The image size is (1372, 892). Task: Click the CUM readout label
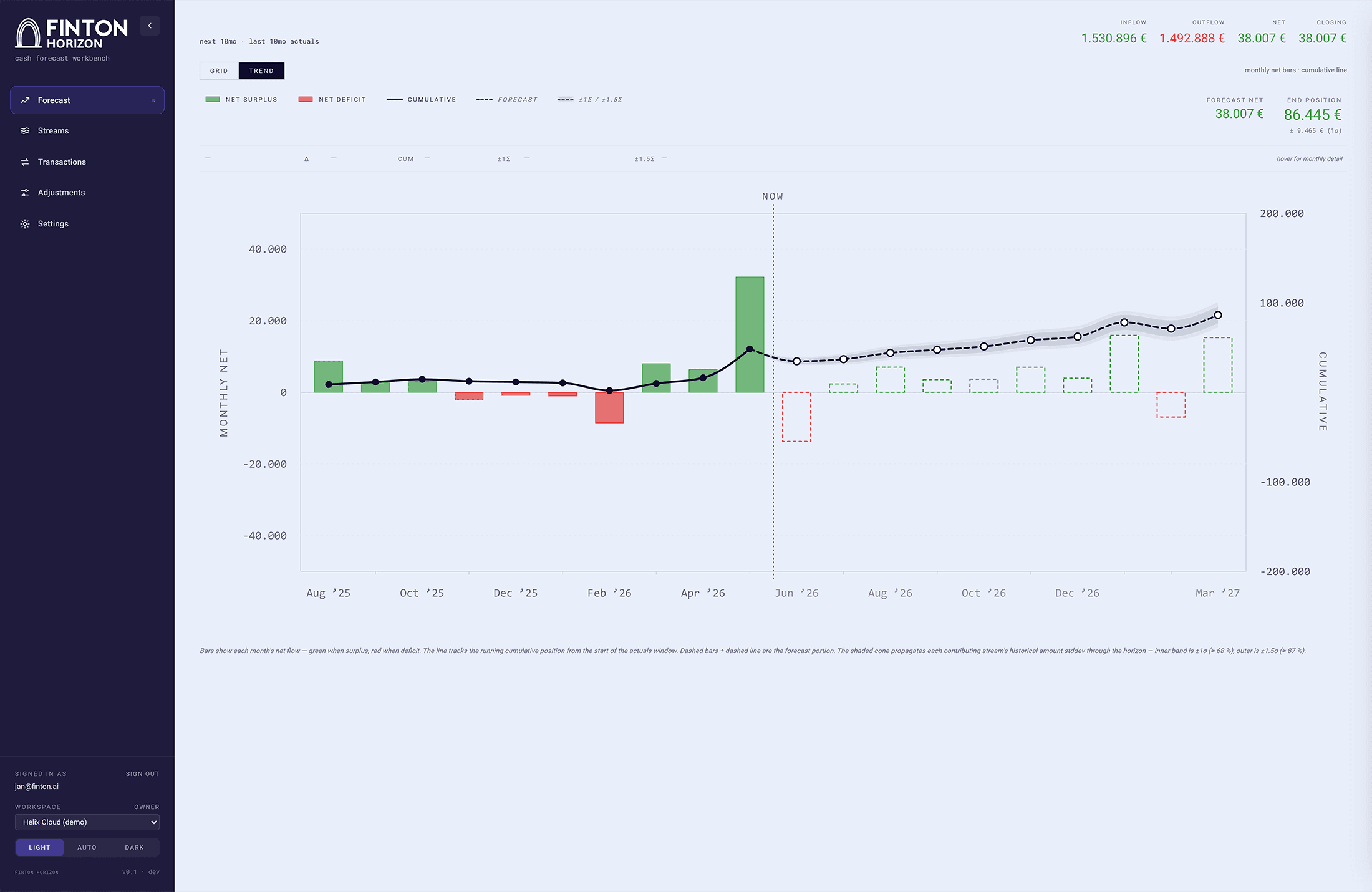[x=406, y=159]
